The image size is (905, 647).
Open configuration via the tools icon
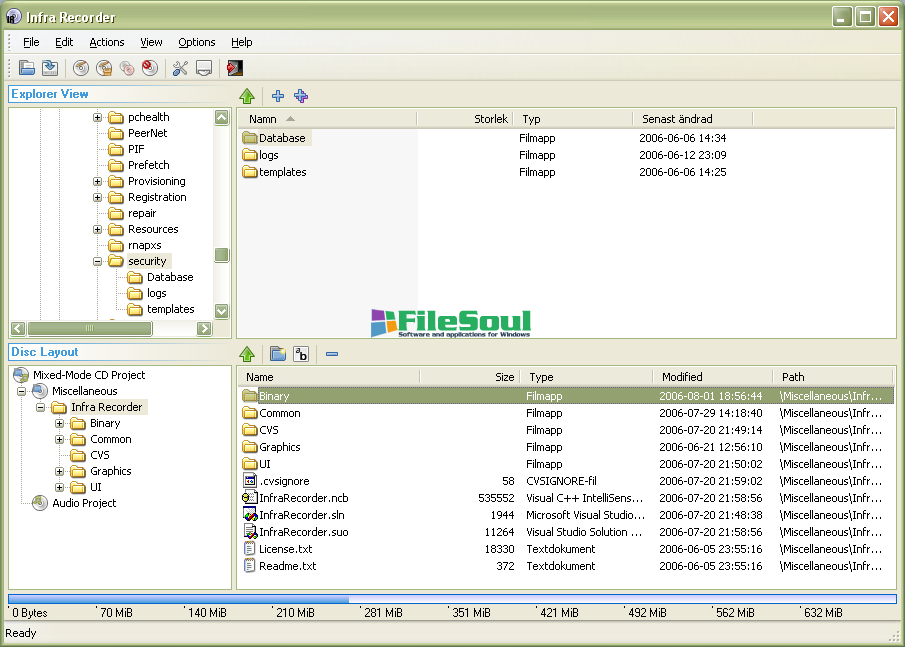tap(180, 68)
